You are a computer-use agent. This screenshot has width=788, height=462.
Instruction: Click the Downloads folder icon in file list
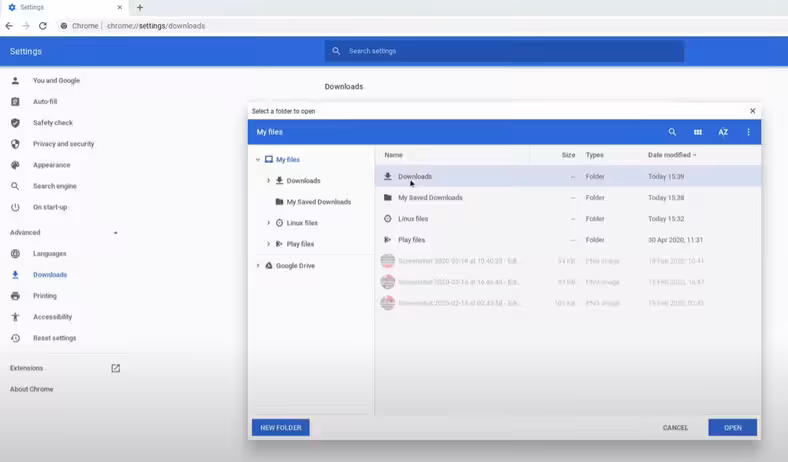click(387, 176)
